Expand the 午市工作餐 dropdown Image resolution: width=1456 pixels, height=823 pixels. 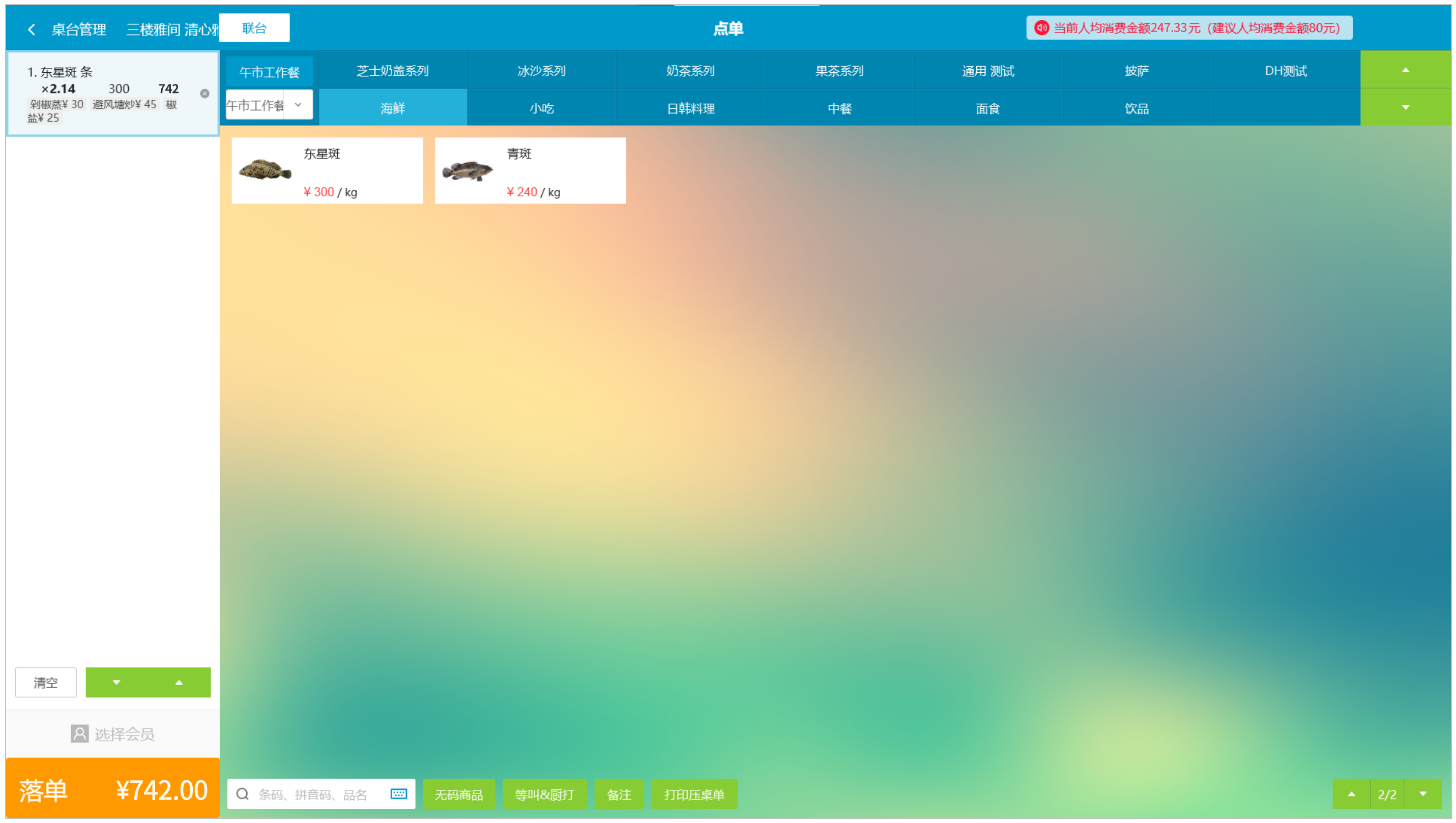click(298, 105)
